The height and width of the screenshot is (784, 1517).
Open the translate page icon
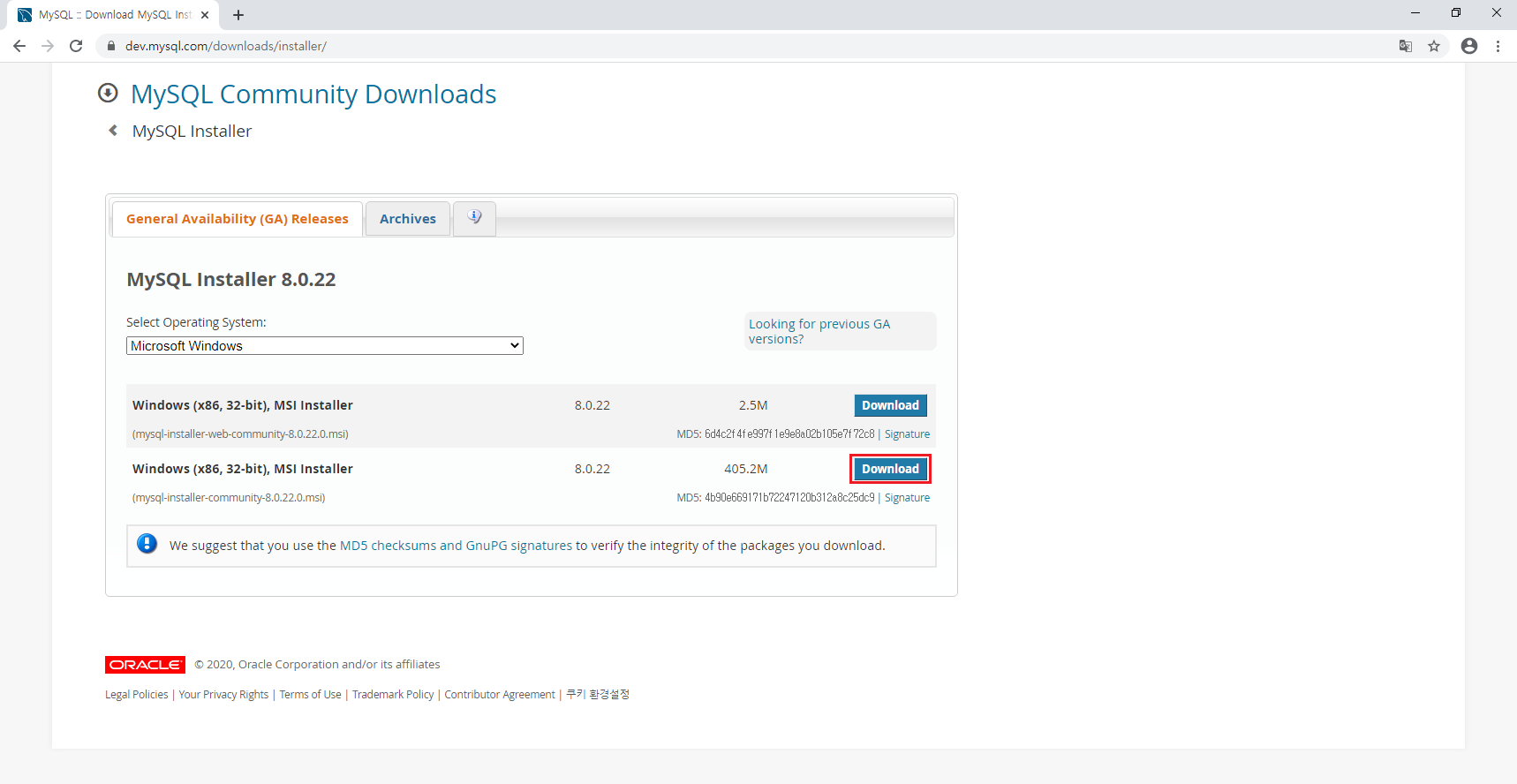(x=1406, y=46)
